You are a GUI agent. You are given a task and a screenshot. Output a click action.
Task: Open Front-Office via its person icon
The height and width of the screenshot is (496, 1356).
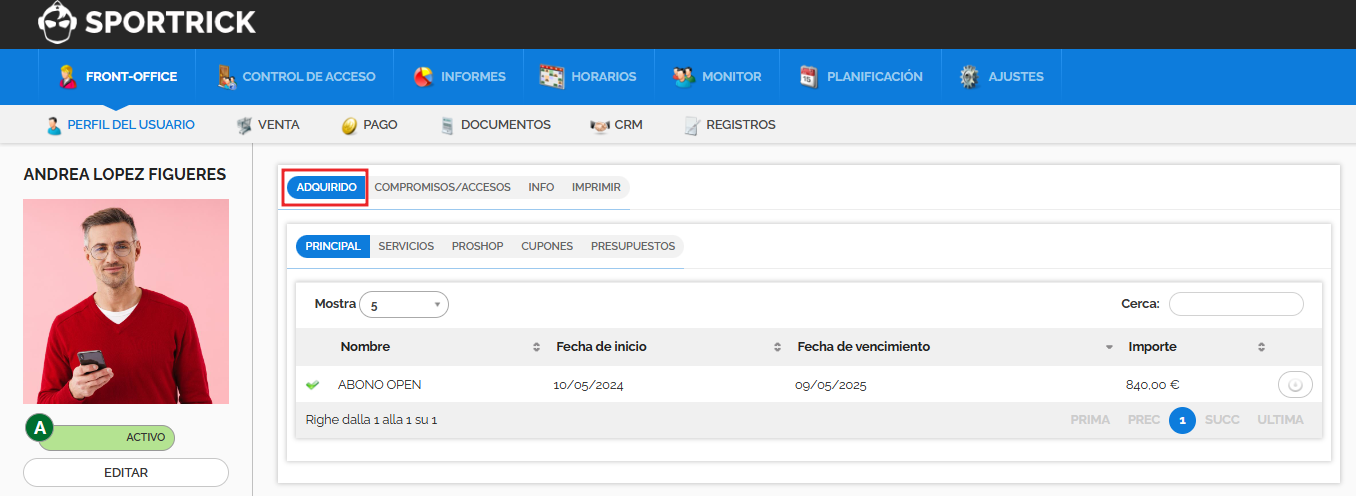pos(67,76)
